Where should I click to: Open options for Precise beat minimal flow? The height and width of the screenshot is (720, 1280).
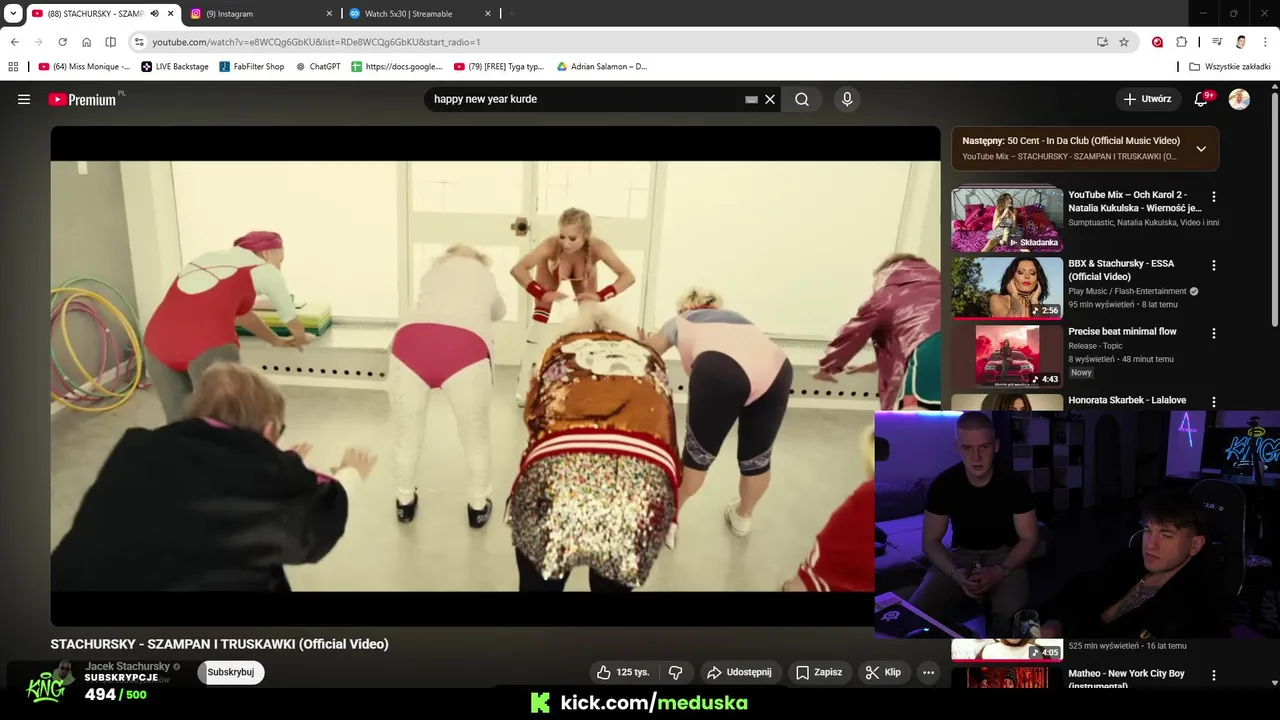1214,333
